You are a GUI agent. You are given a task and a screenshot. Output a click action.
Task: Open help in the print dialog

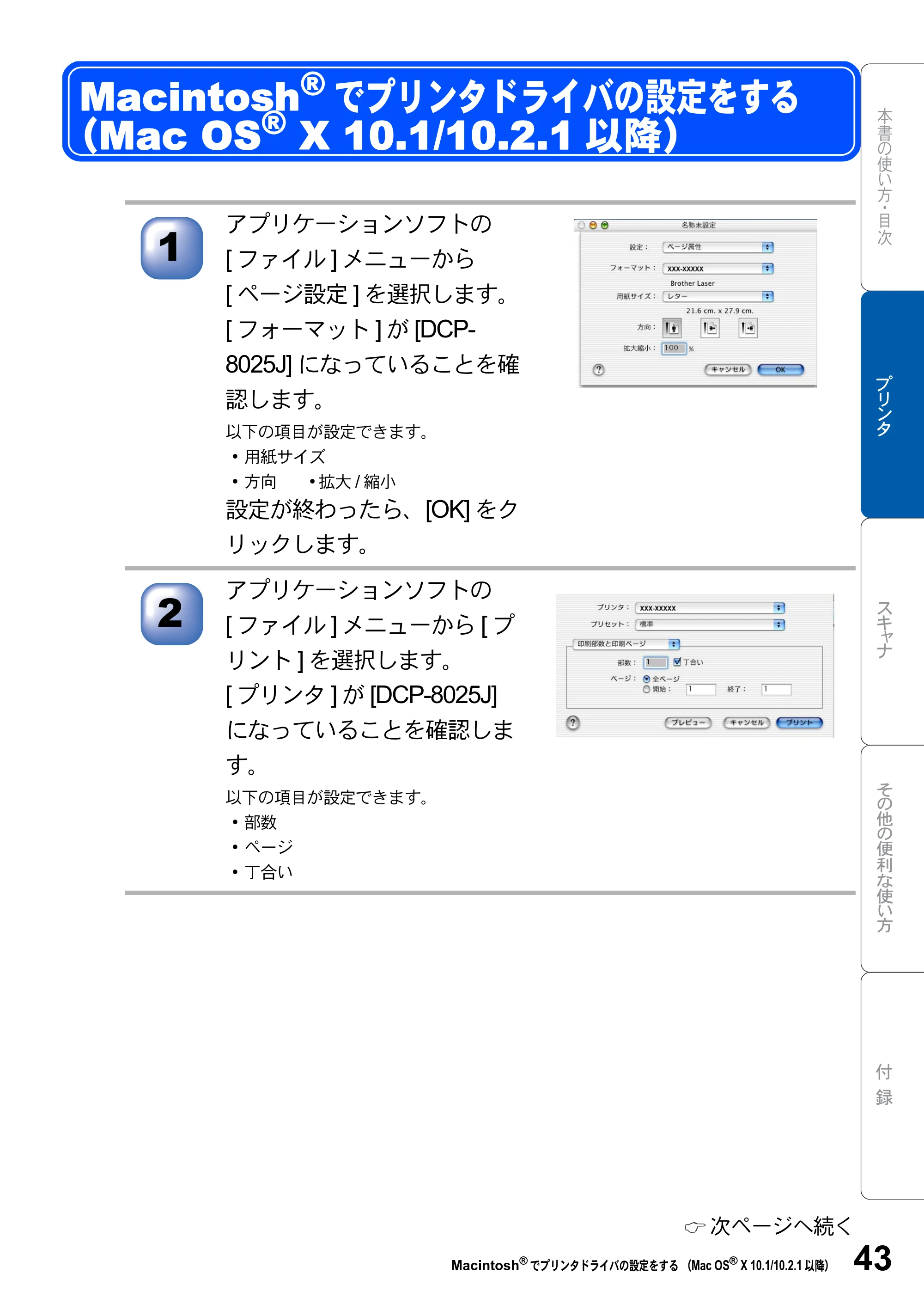click(573, 723)
